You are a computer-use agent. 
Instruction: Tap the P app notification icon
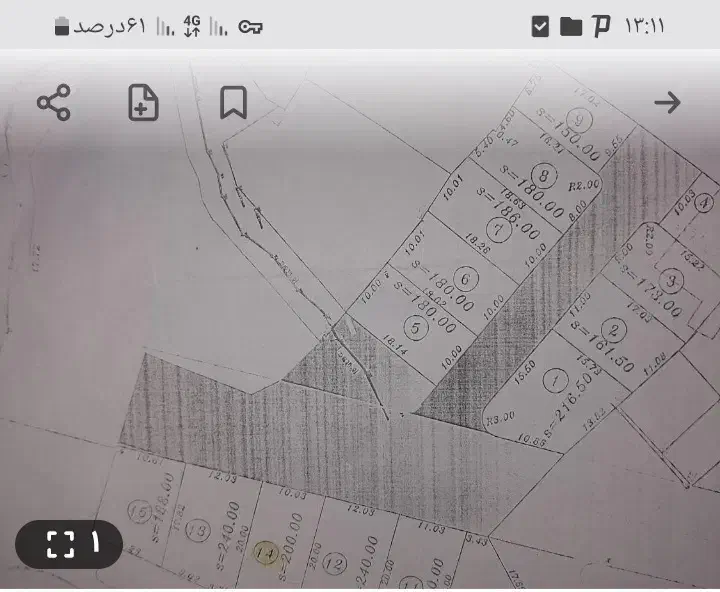click(x=601, y=26)
